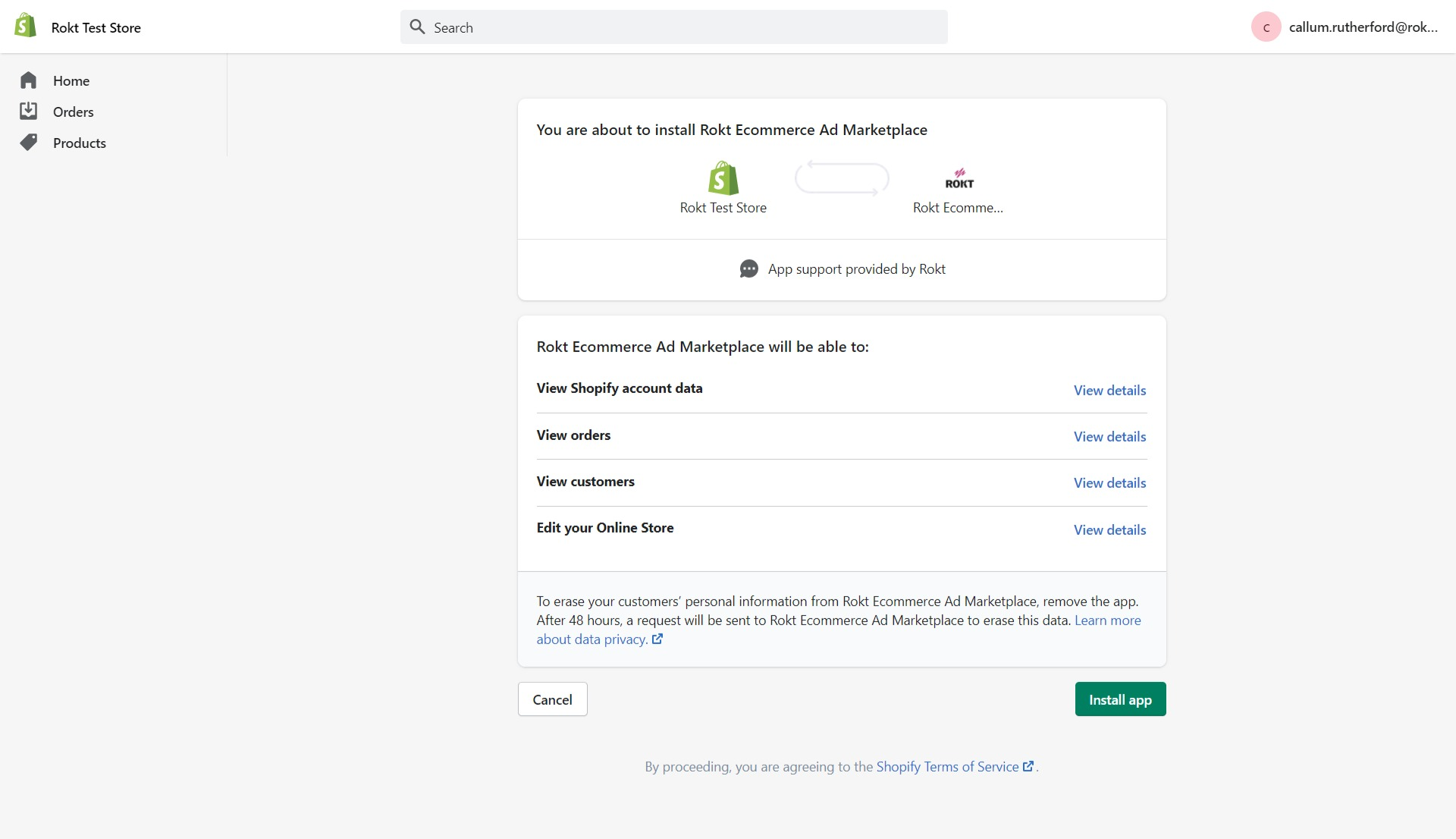Viewport: 1456px width, 839px height.
Task: Click the magnifying glass search icon
Action: point(417,27)
